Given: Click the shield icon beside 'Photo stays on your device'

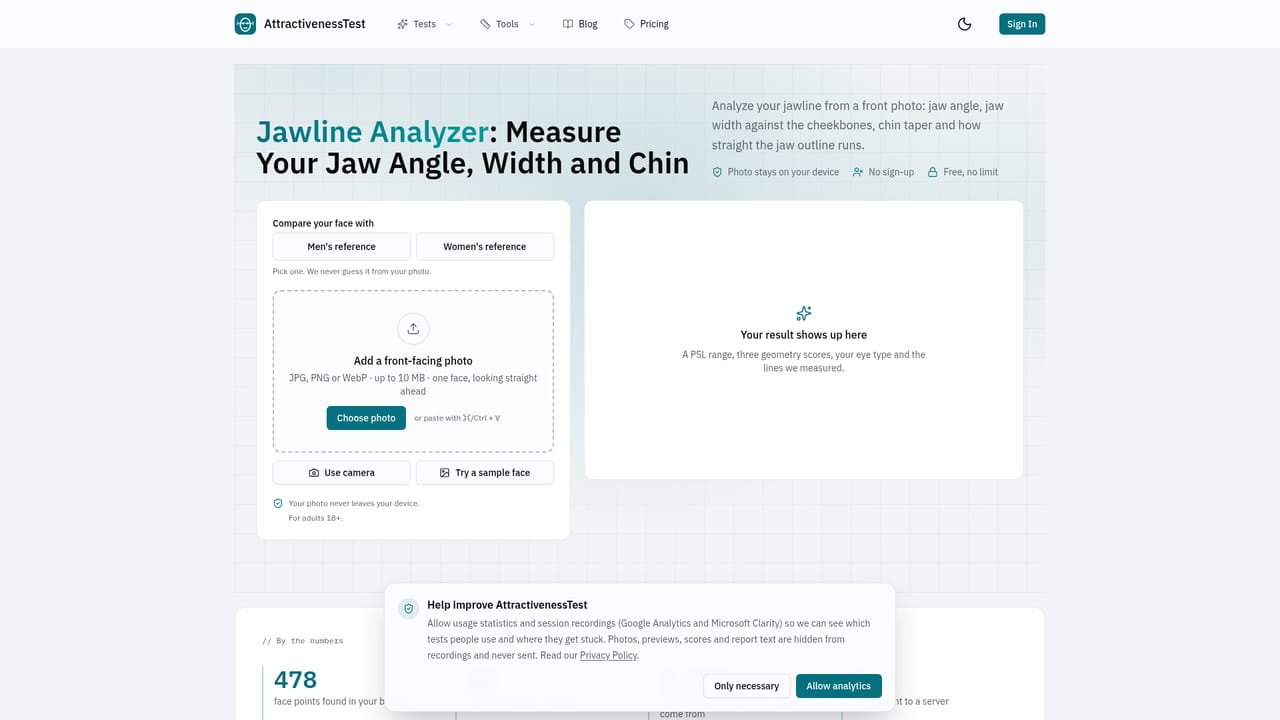Looking at the screenshot, I should click(x=717, y=172).
